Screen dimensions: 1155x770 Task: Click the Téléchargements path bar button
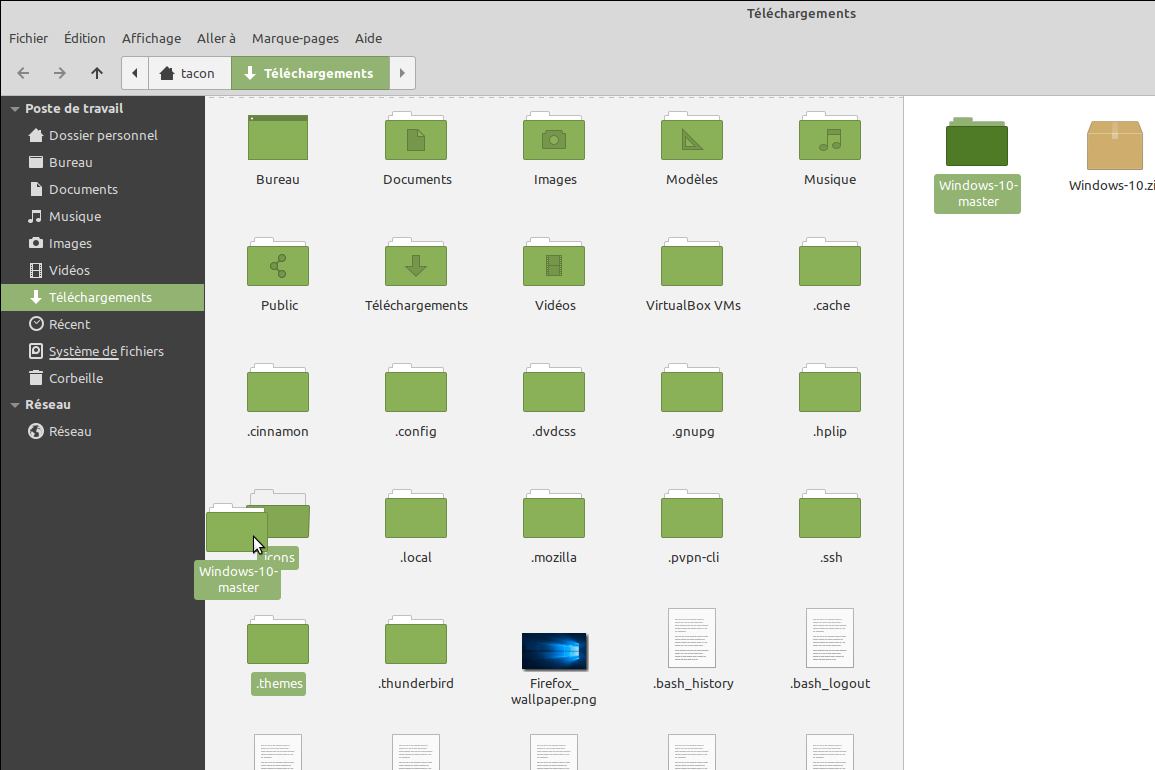click(310, 73)
